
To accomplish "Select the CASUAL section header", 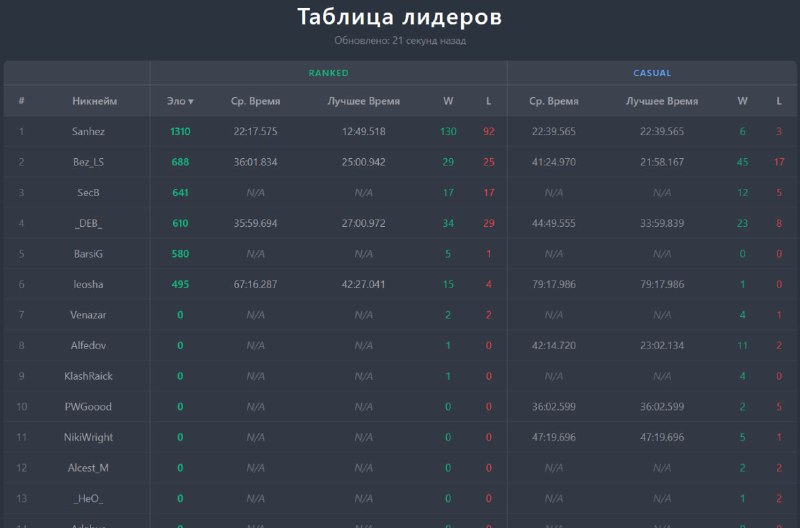I will point(652,73).
